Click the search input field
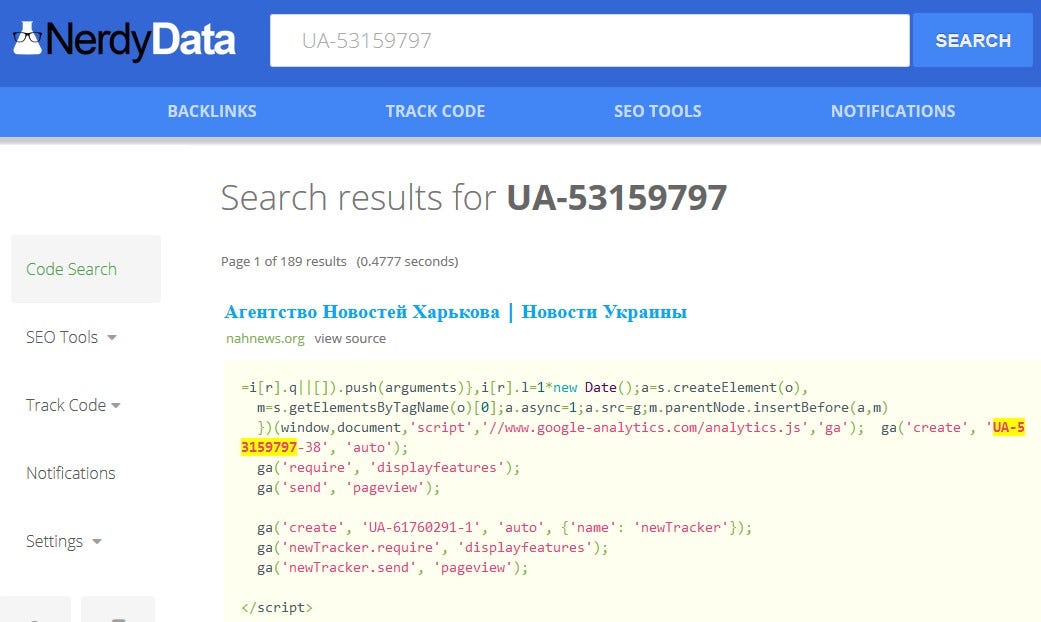 (590, 40)
